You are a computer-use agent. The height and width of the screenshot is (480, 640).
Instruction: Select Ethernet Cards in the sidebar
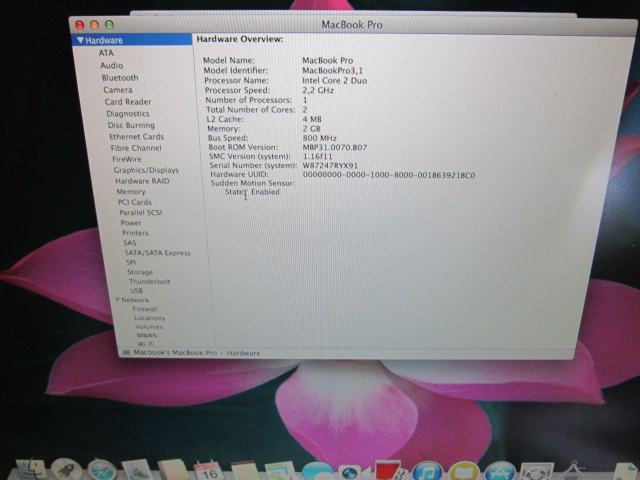click(x=136, y=137)
